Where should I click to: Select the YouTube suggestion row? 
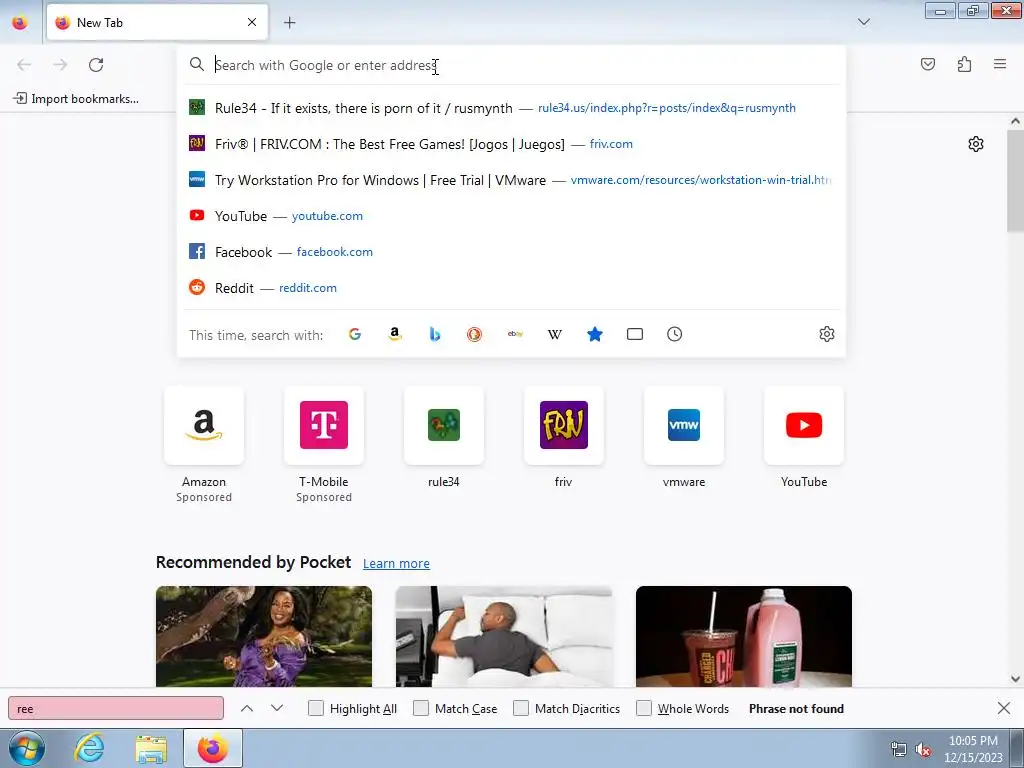[511, 216]
